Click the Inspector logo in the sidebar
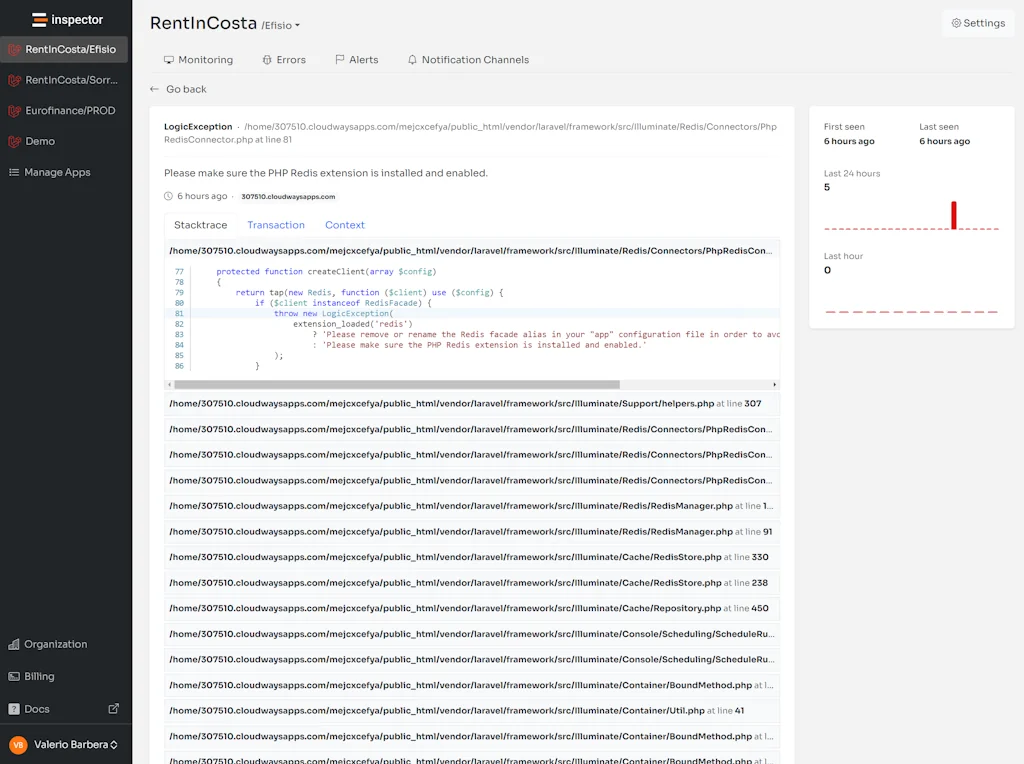This screenshot has height=764, width=1024. click(64, 18)
